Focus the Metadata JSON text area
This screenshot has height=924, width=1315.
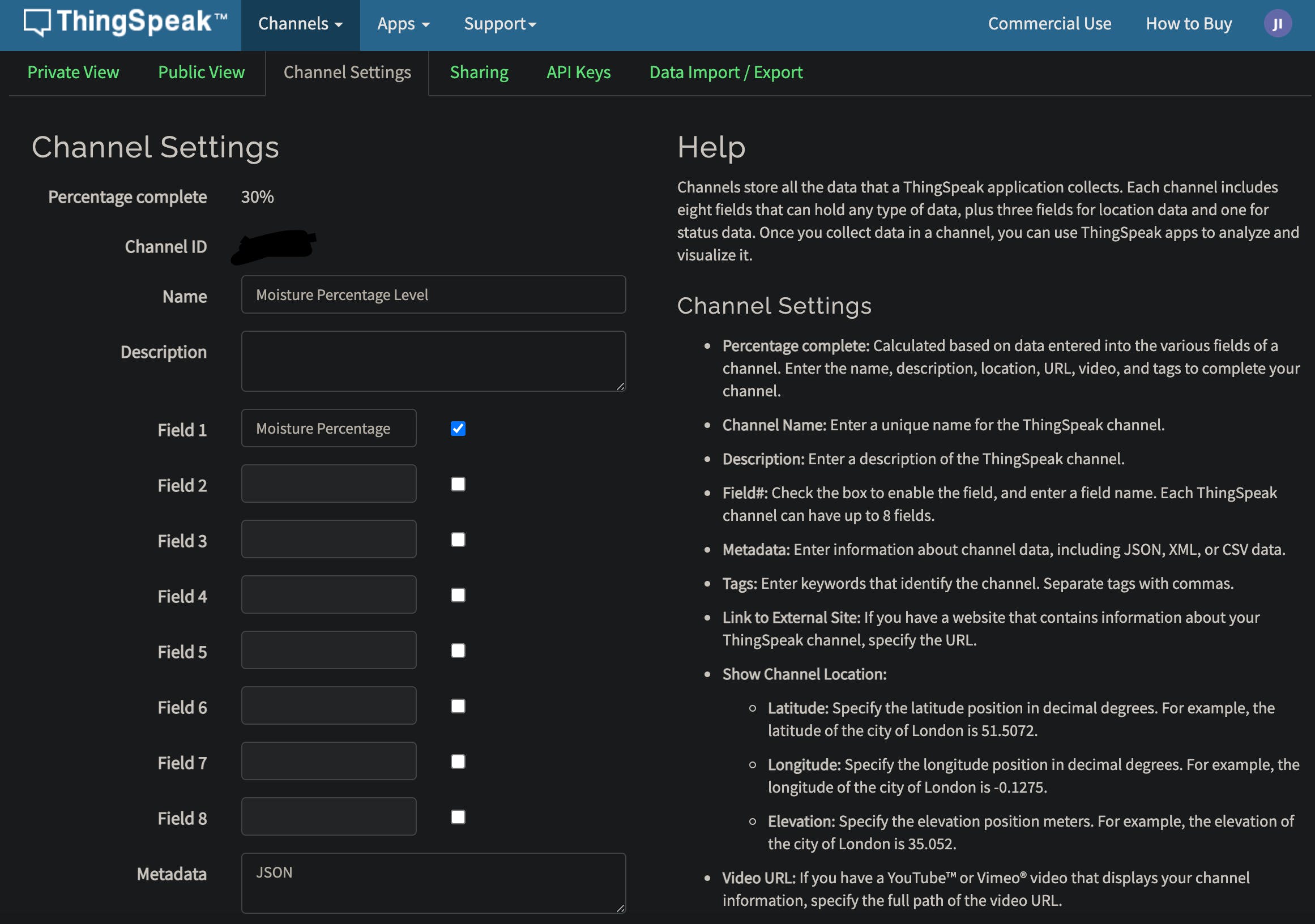[433, 883]
